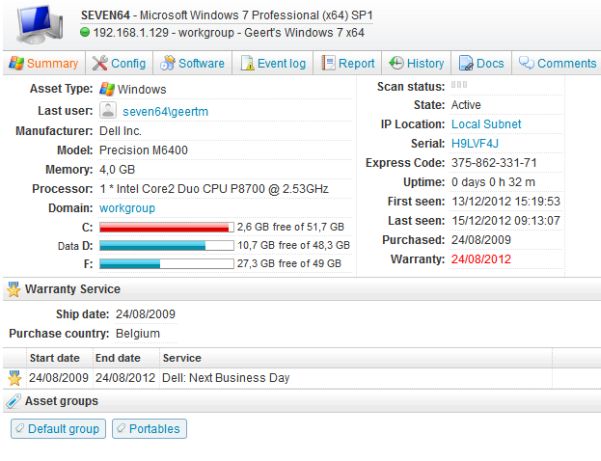Click the Report notebook icon
Screen dimensions: 601x461
pos(328,63)
